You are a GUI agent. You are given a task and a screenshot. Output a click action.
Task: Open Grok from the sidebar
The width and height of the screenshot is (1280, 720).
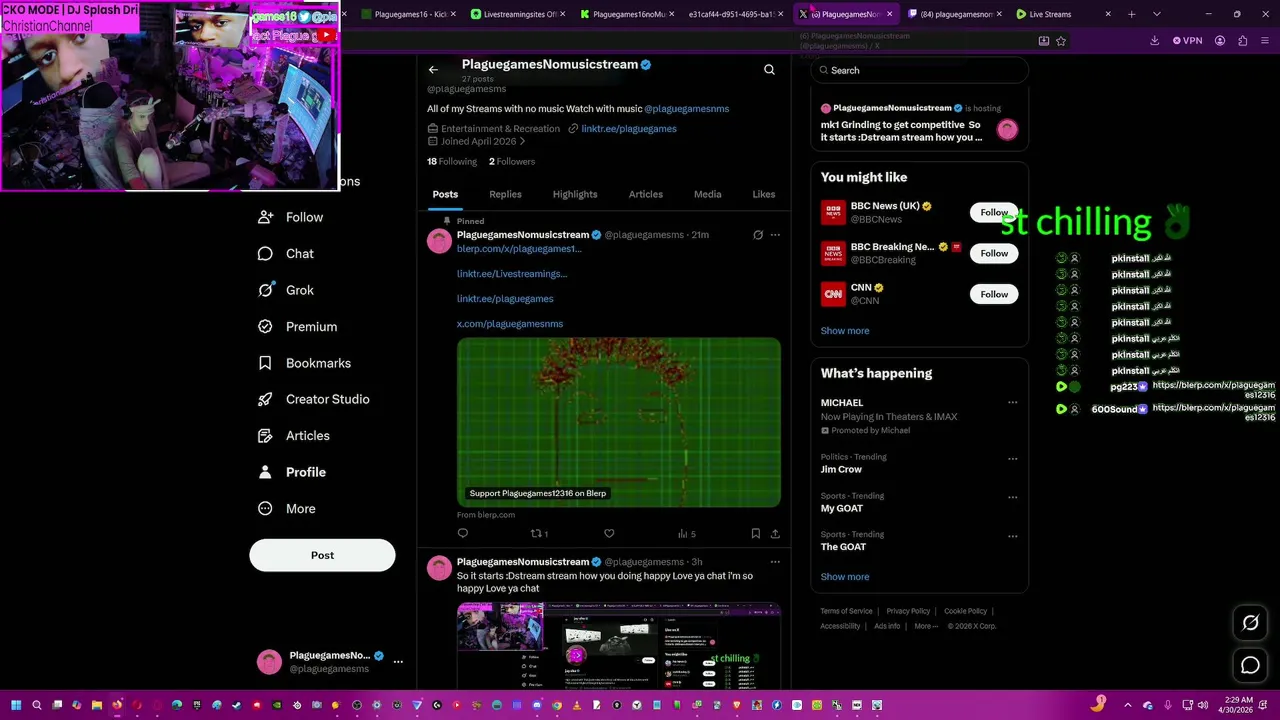(286, 290)
